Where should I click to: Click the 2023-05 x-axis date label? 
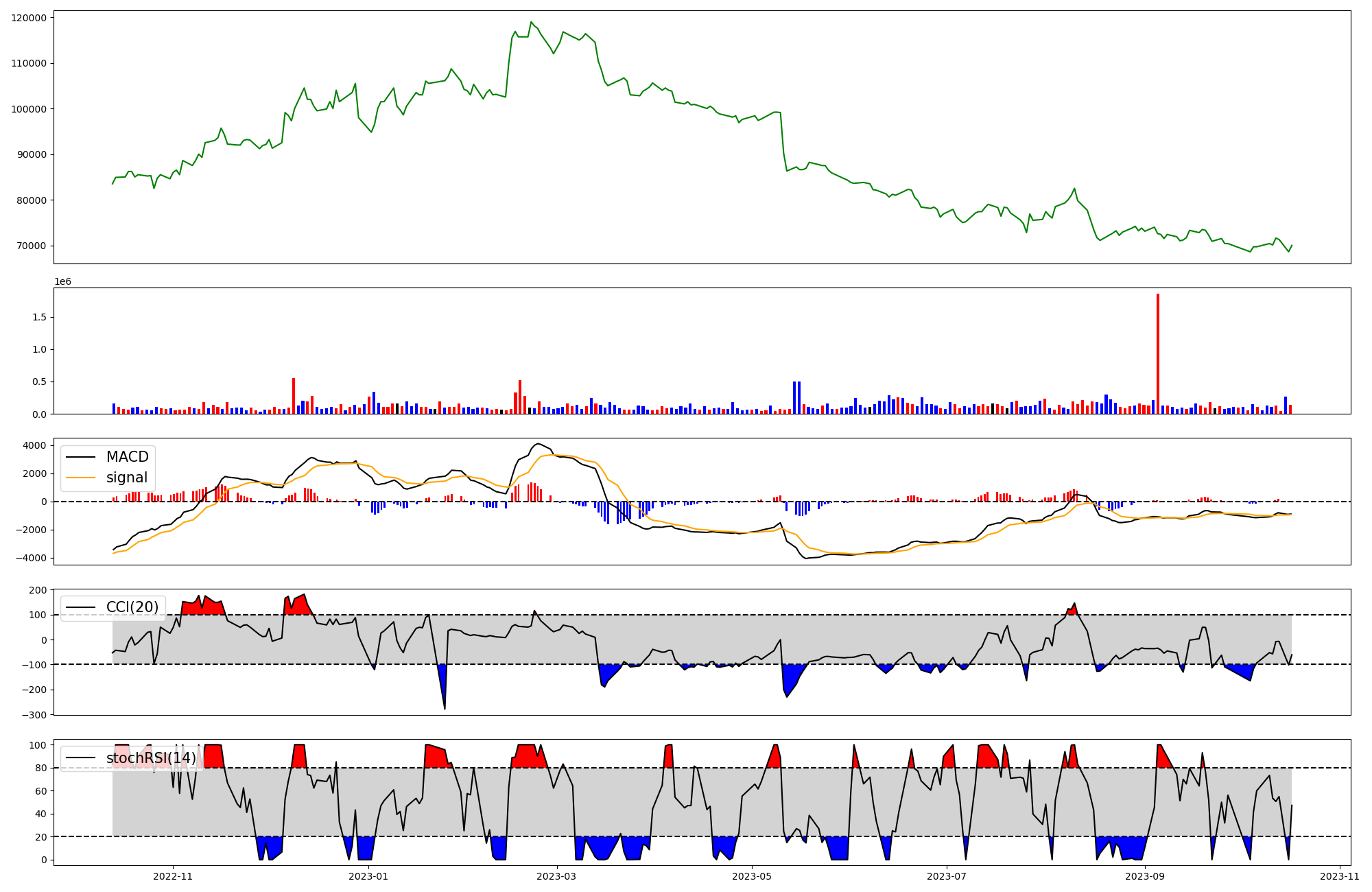[752, 876]
